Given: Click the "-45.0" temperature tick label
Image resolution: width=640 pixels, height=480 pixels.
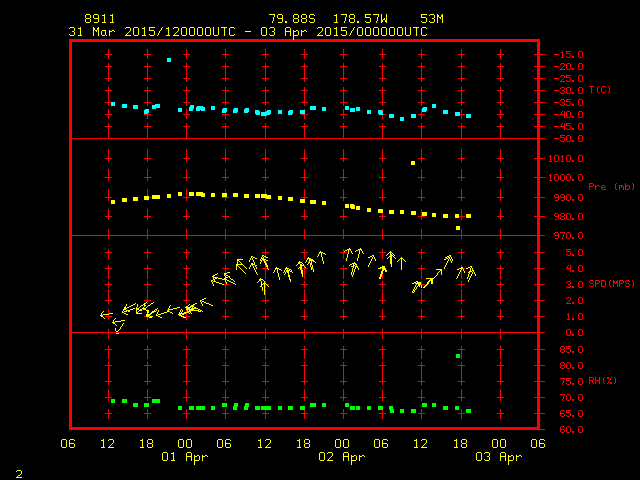Looking at the screenshot, I should (569, 127).
